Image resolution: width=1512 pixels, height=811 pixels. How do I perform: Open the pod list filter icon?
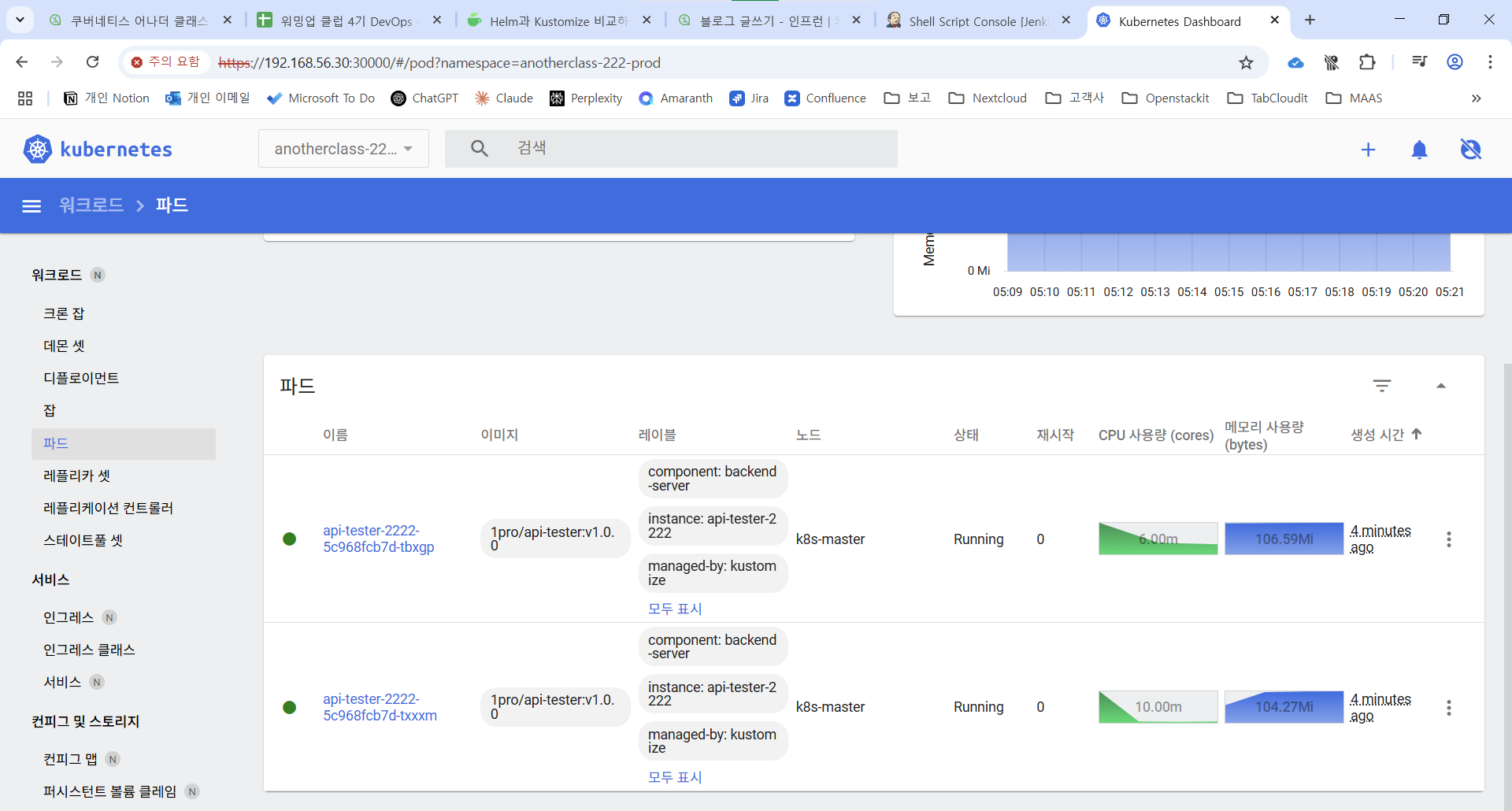tap(1382, 385)
